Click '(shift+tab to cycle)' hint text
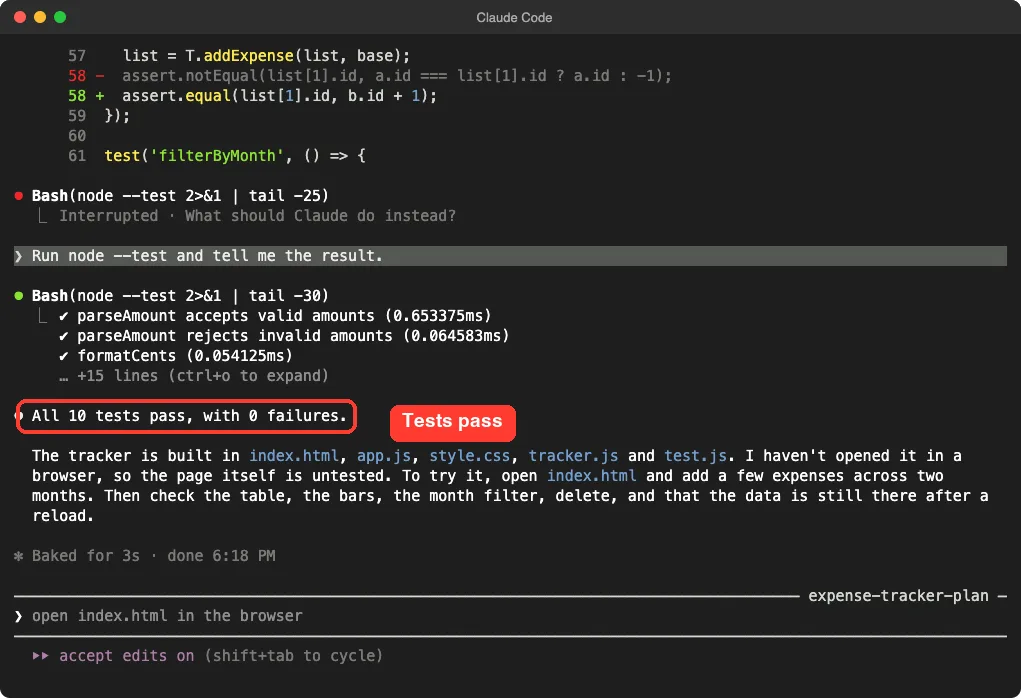 point(294,656)
